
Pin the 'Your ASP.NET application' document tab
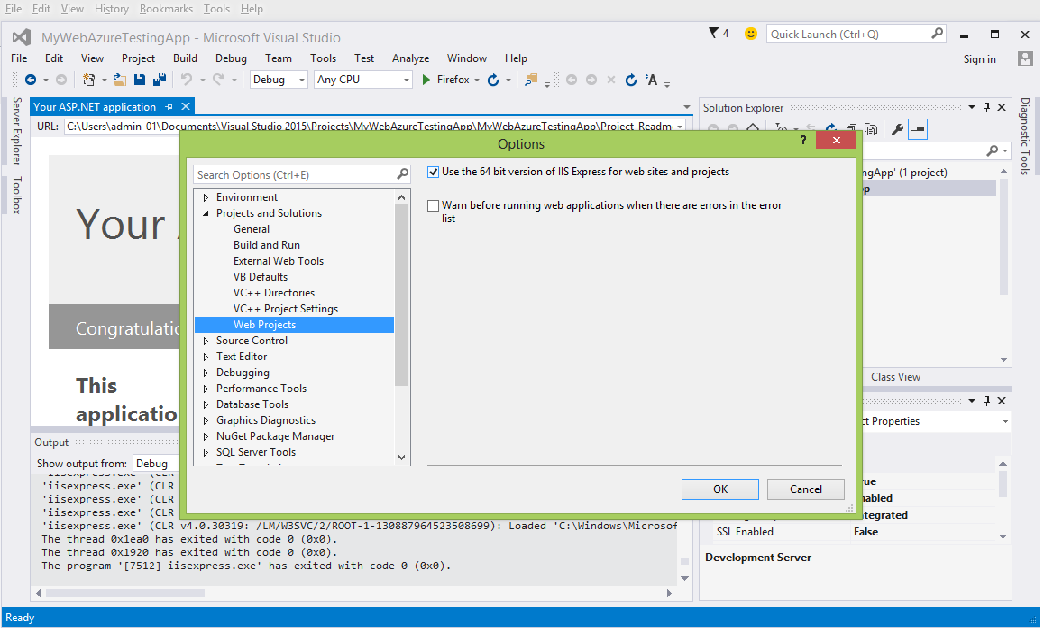pos(169,107)
